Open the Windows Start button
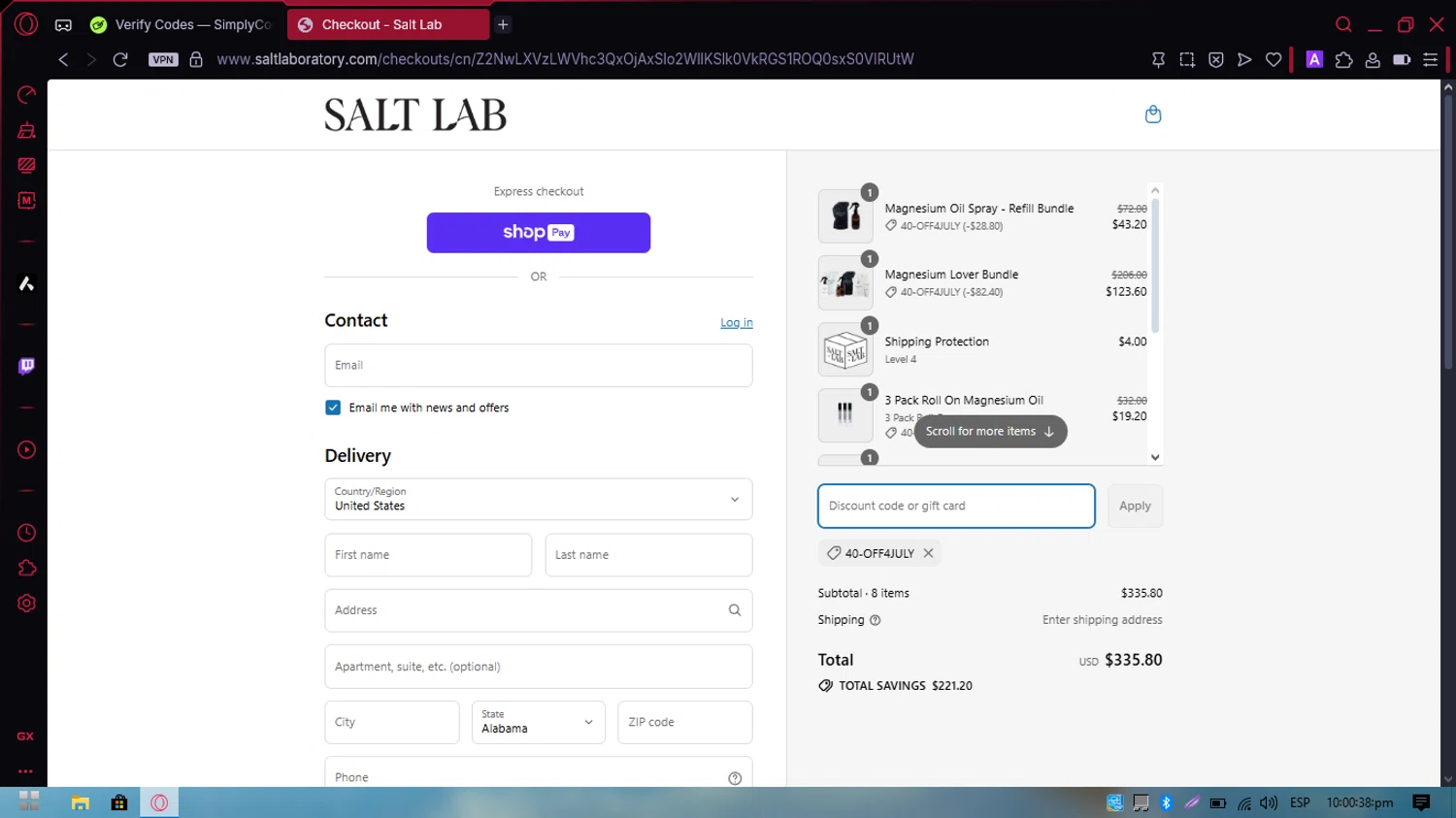The width and height of the screenshot is (1456, 818). point(29,802)
